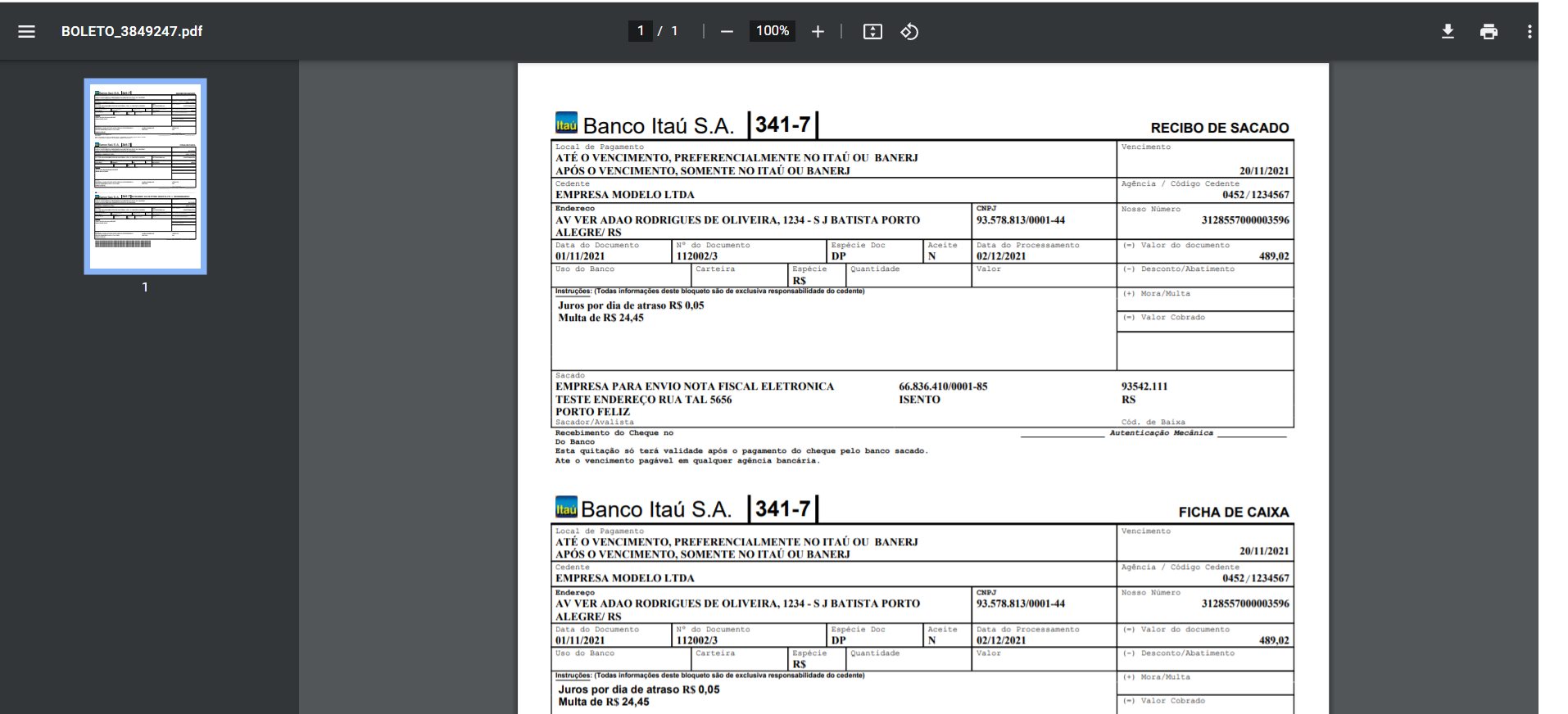The width and height of the screenshot is (1568, 714).
Task: Click CNPJ 93.578.813/0001-44 in Recibo de Sacado
Action: tap(1021, 220)
